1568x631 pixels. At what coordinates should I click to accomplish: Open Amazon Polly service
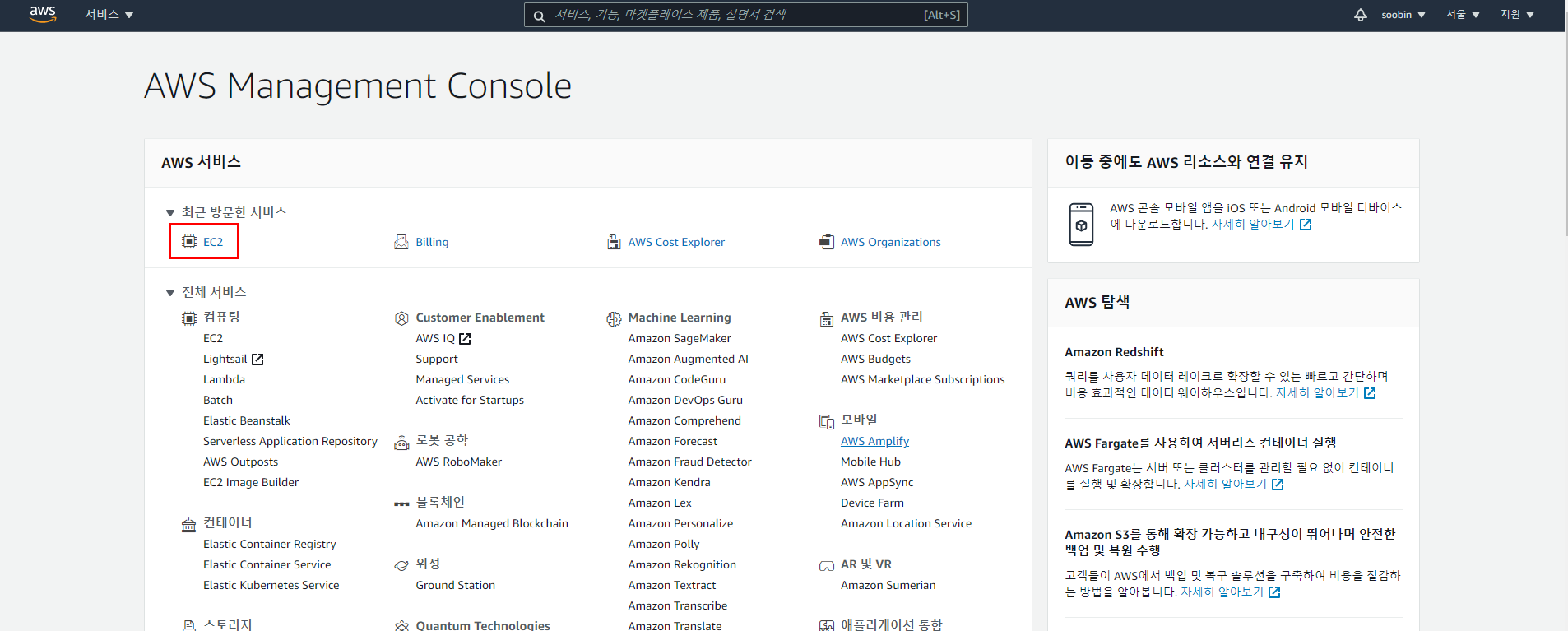click(664, 544)
